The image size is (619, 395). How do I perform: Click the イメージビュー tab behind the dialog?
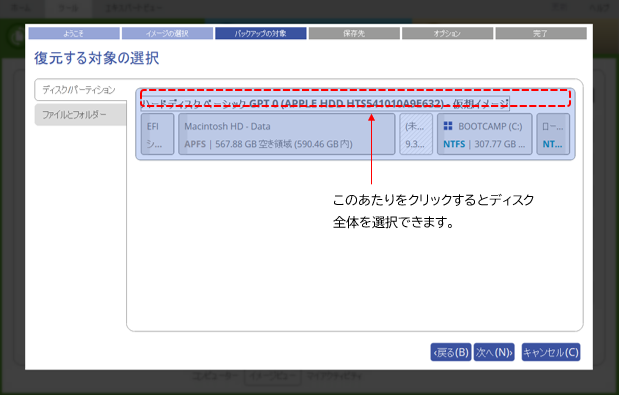273,376
